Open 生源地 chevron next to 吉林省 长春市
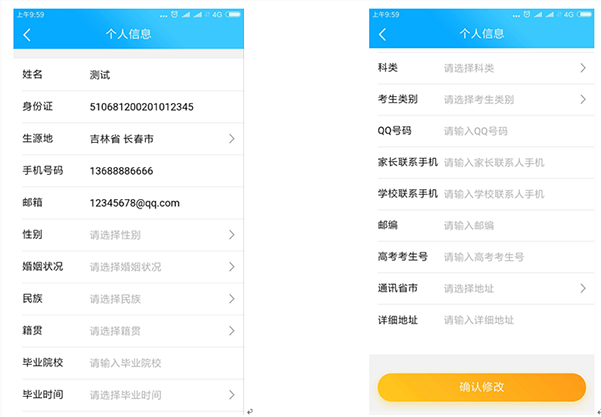The image size is (601, 417). point(232,139)
